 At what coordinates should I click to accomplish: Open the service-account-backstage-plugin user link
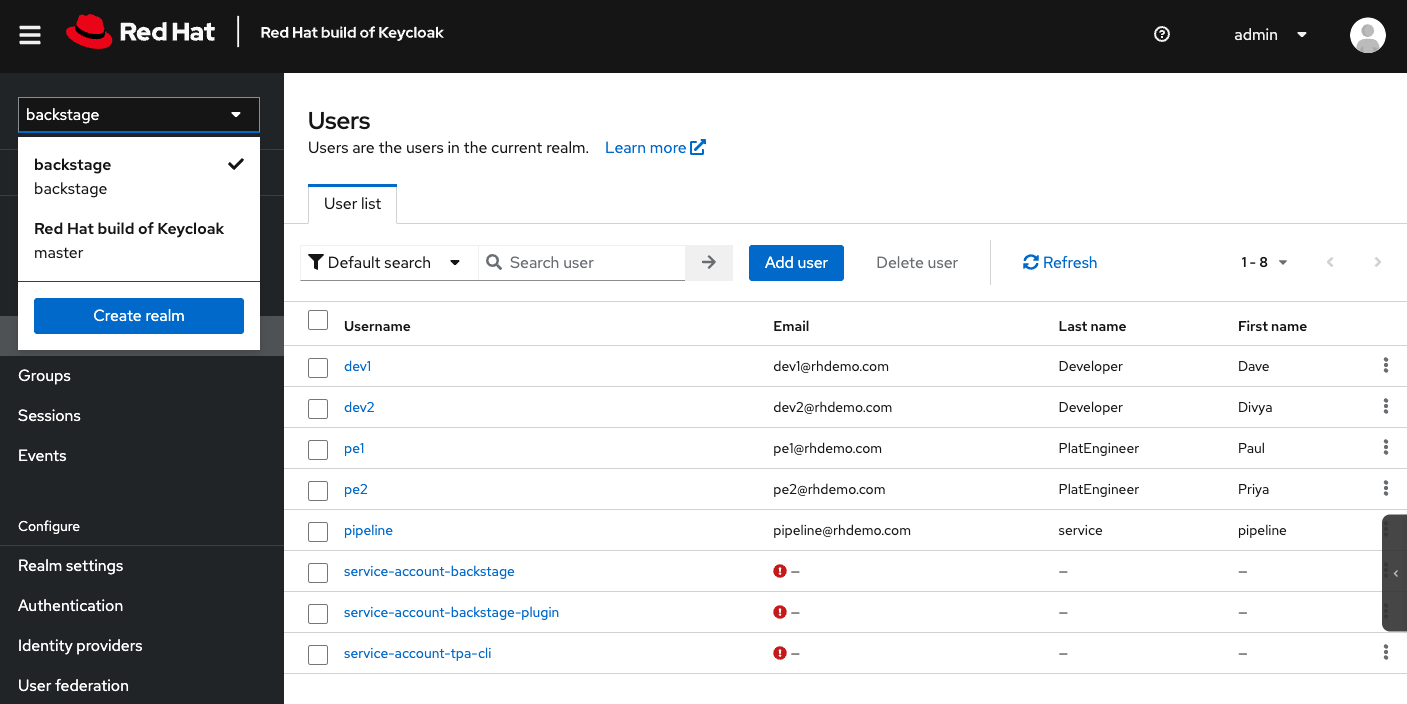point(451,612)
